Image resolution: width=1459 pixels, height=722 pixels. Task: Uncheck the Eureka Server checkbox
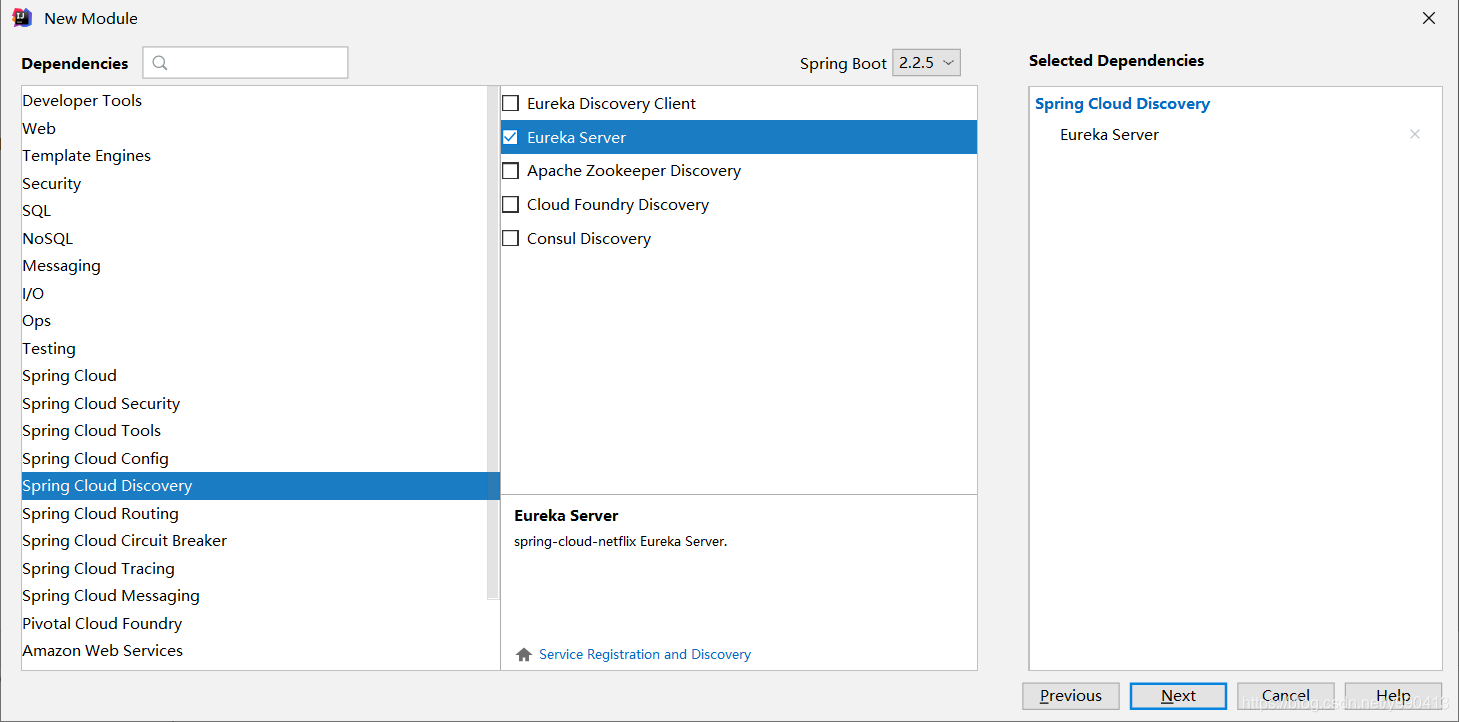(x=511, y=137)
